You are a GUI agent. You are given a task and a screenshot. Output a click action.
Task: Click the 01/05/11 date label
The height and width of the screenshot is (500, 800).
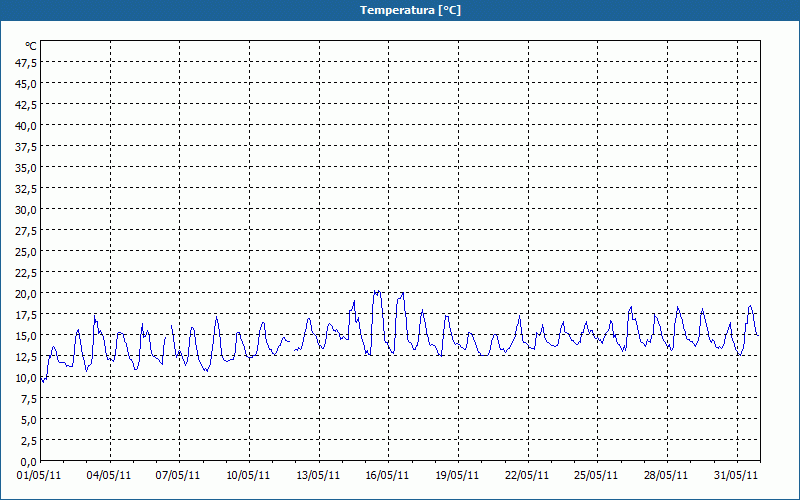click(x=39, y=475)
